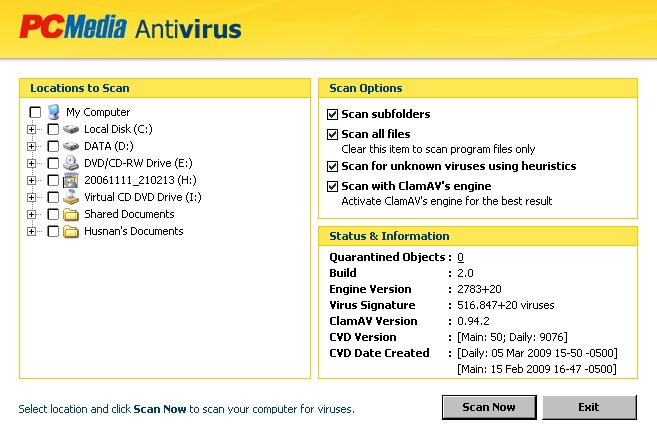Image resolution: width=657 pixels, height=441 pixels.
Task: Disable the Scan subfolders option
Action: point(332,114)
